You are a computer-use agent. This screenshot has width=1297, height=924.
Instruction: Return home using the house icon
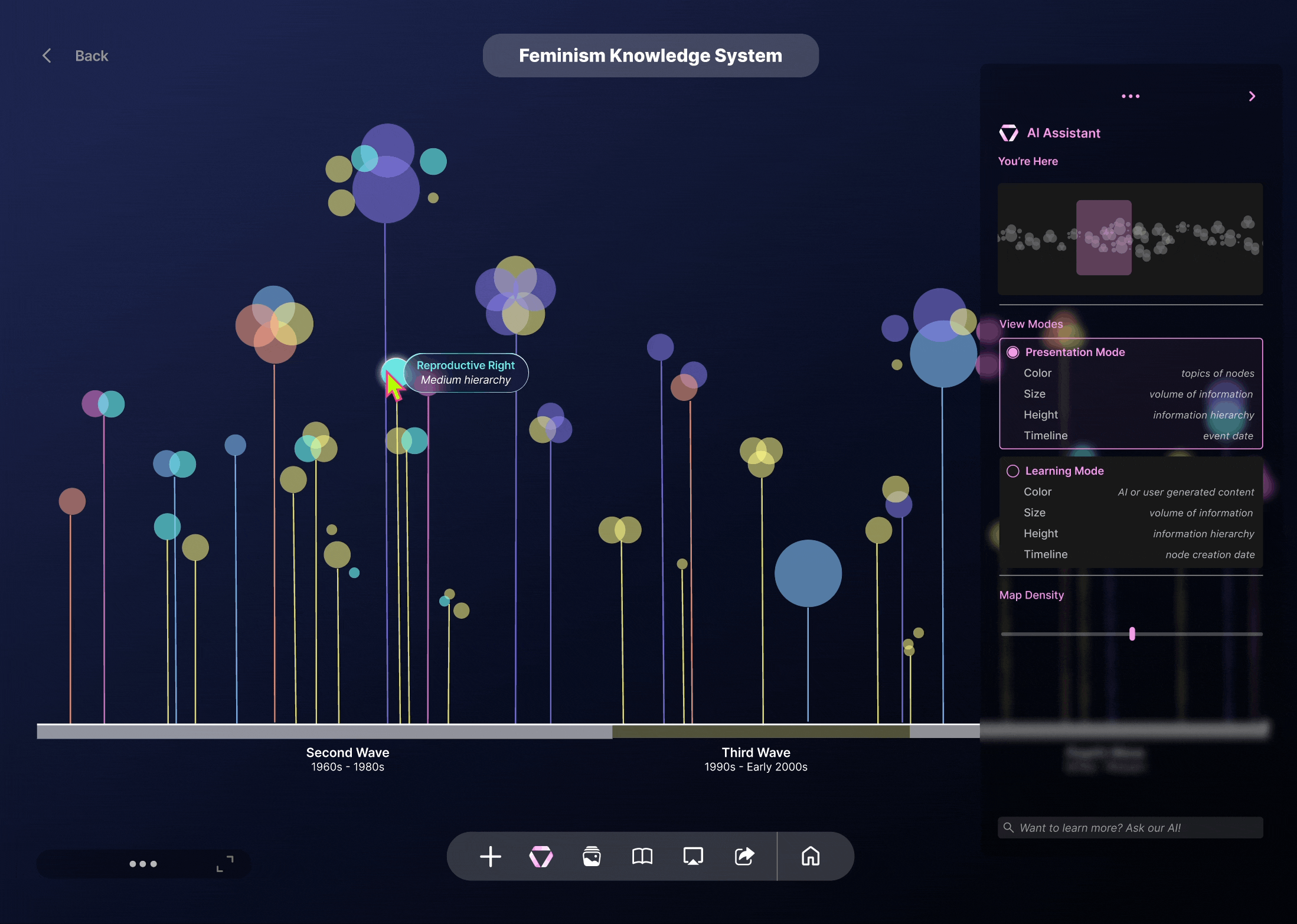[811, 856]
